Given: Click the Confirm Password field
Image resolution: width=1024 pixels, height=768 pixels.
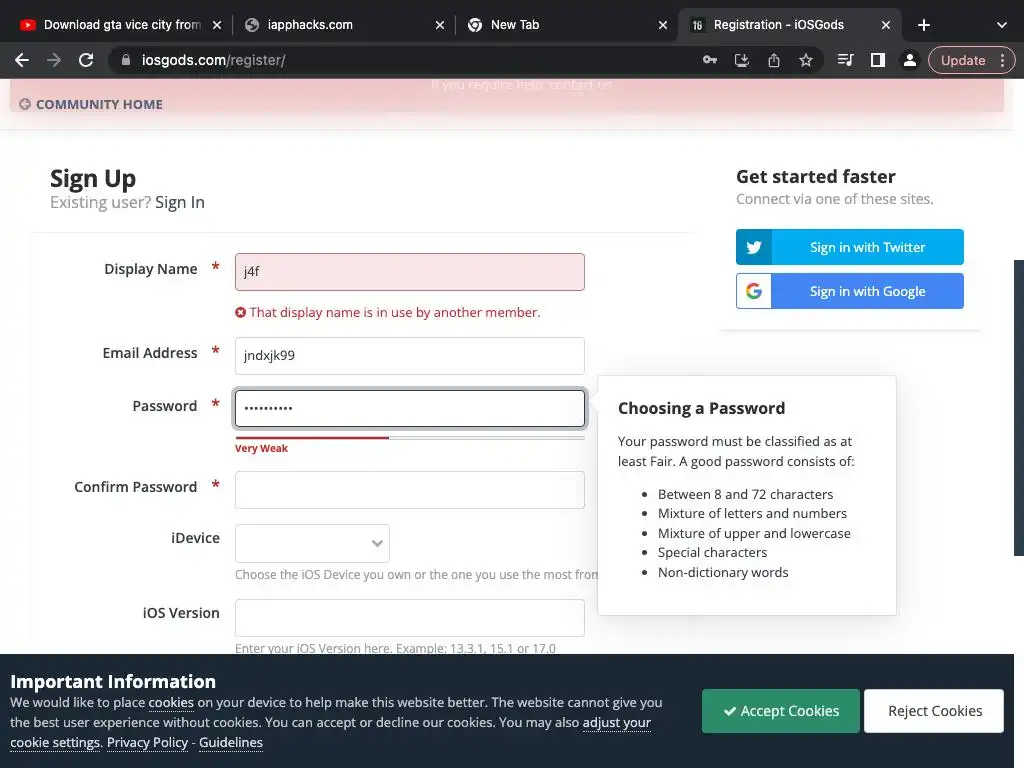Looking at the screenshot, I should pos(409,490).
